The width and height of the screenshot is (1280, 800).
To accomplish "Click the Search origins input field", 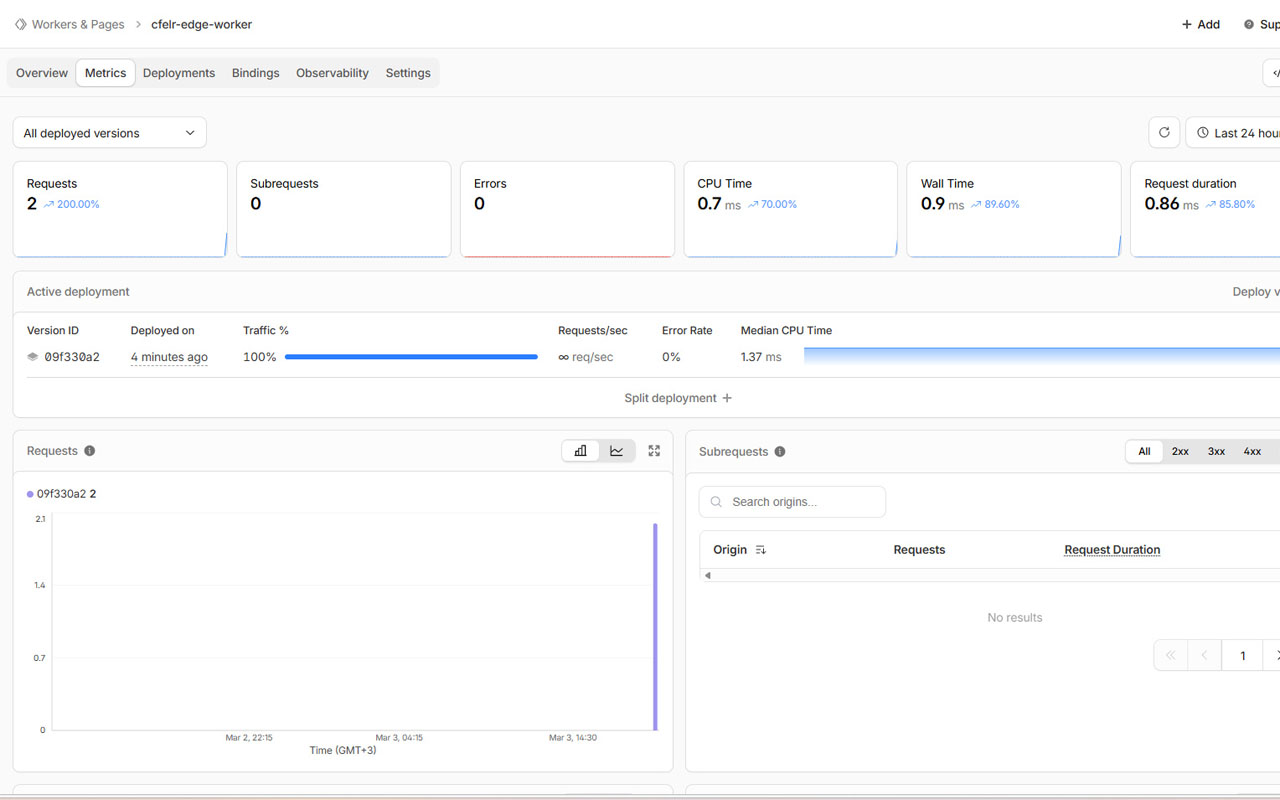I will [792, 501].
